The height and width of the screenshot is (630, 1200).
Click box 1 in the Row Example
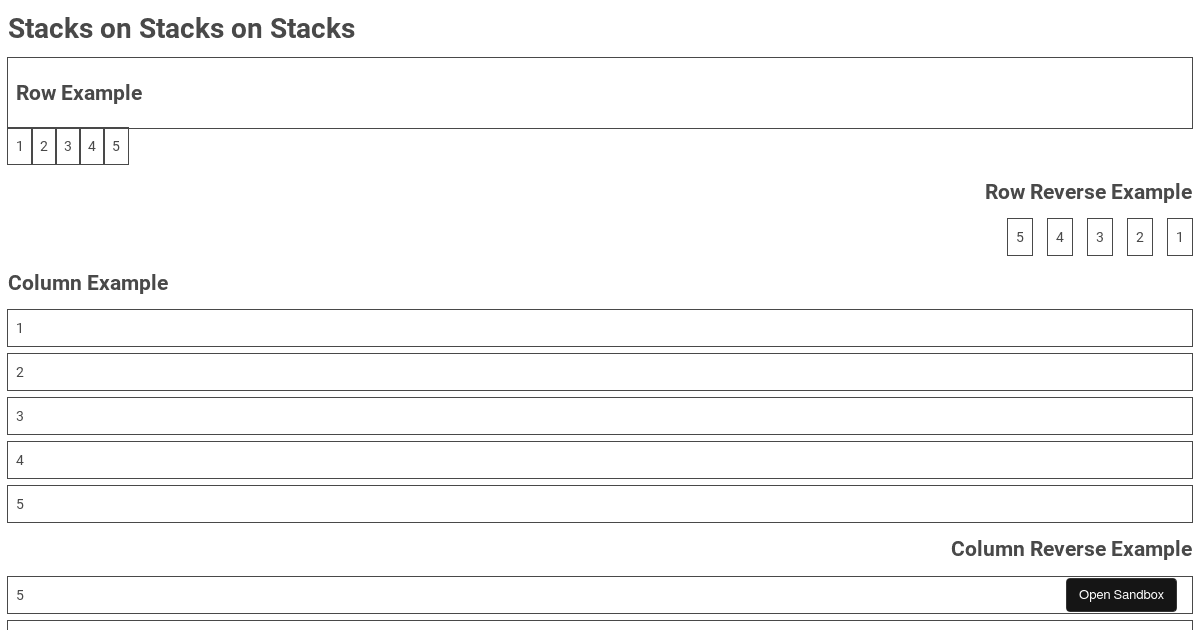coord(20,146)
